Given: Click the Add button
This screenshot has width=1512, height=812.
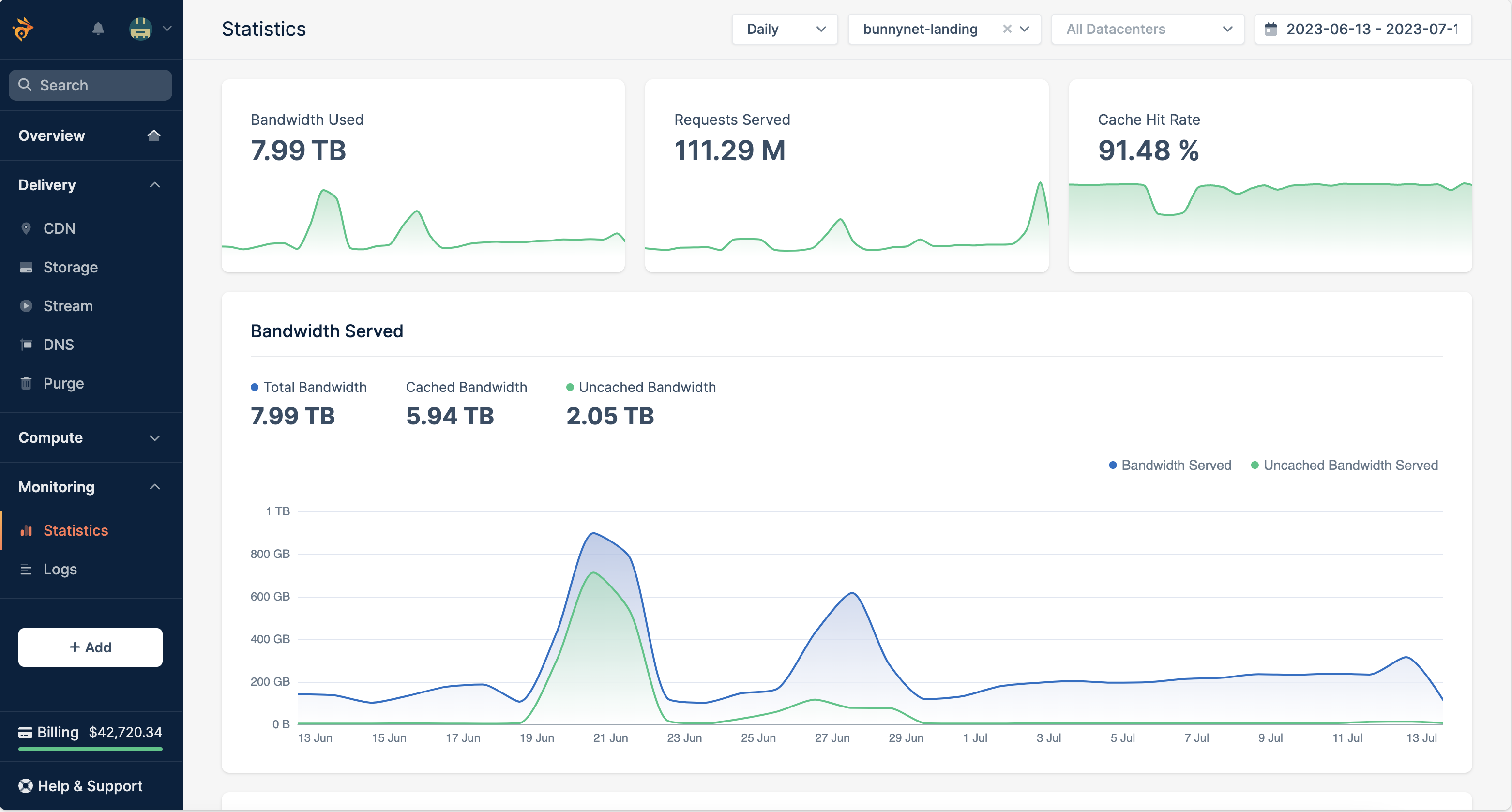Looking at the screenshot, I should pyautogui.click(x=90, y=647).
